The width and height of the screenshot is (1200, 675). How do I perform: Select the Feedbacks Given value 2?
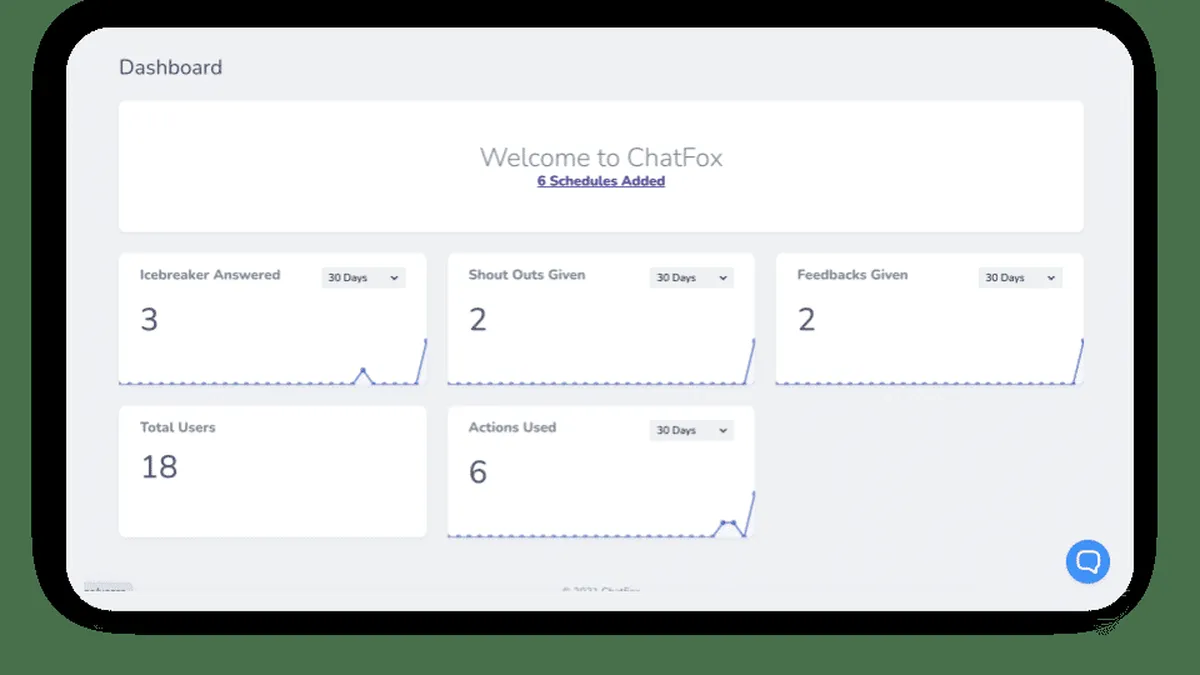[807, 319]
